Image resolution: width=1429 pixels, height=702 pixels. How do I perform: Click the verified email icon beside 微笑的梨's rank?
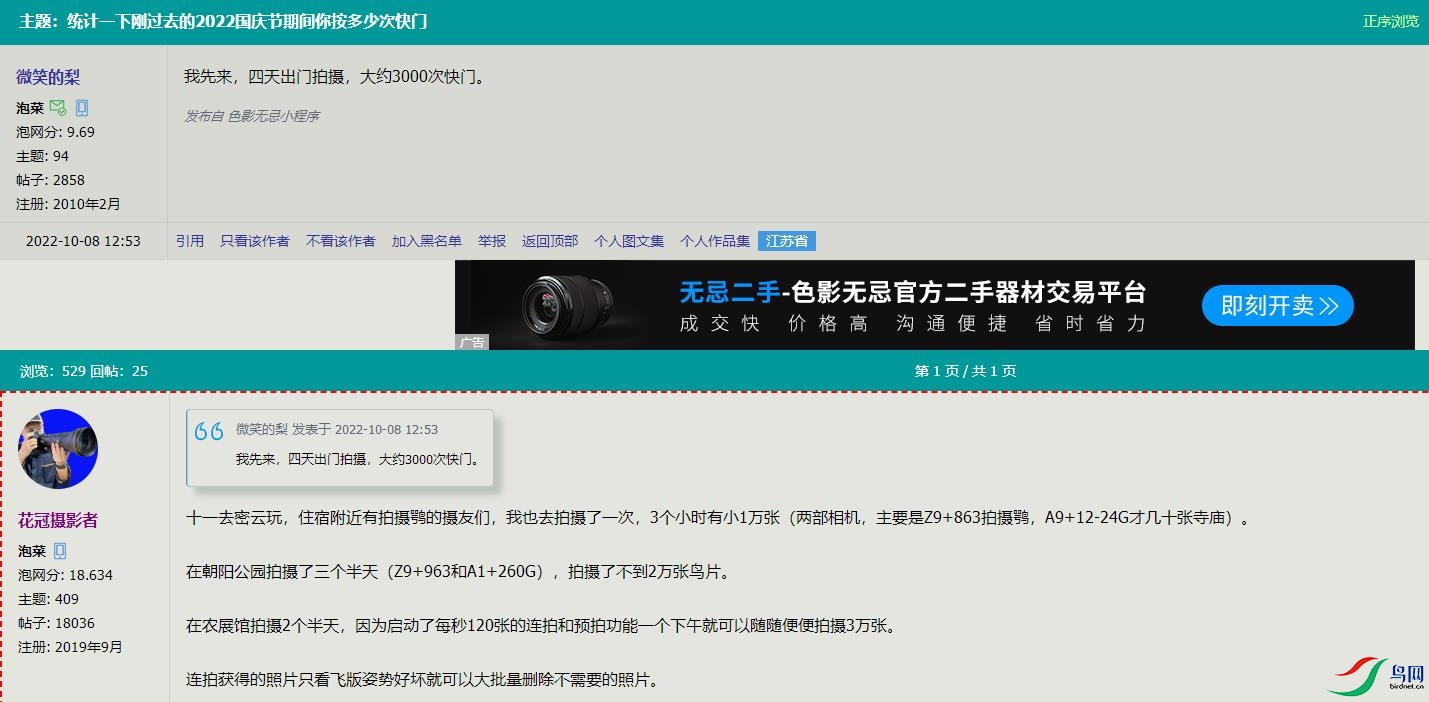click(58, 108)
